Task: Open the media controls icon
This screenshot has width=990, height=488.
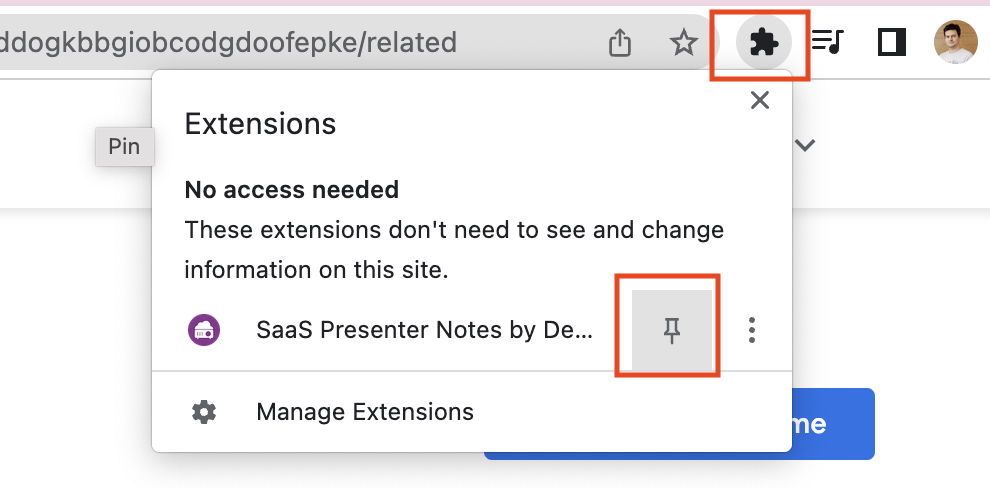Action: (x=828, y=42)
